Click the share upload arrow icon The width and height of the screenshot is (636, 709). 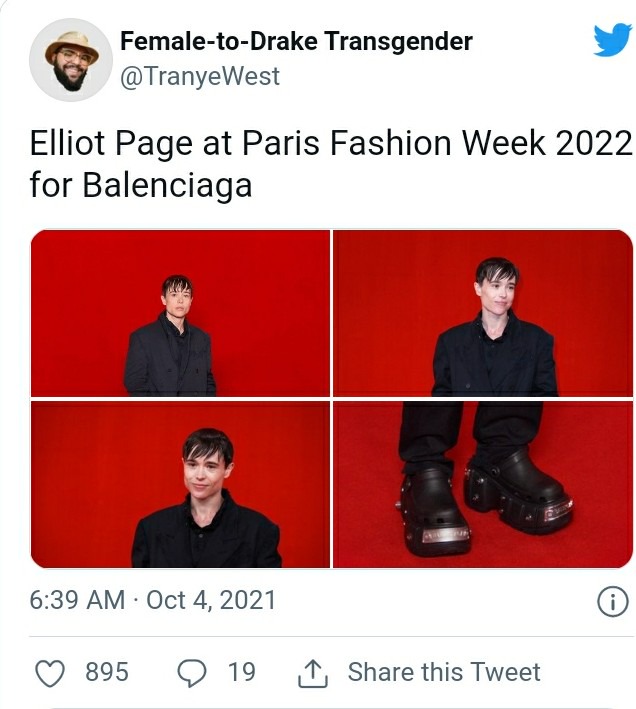pos(312,673)
